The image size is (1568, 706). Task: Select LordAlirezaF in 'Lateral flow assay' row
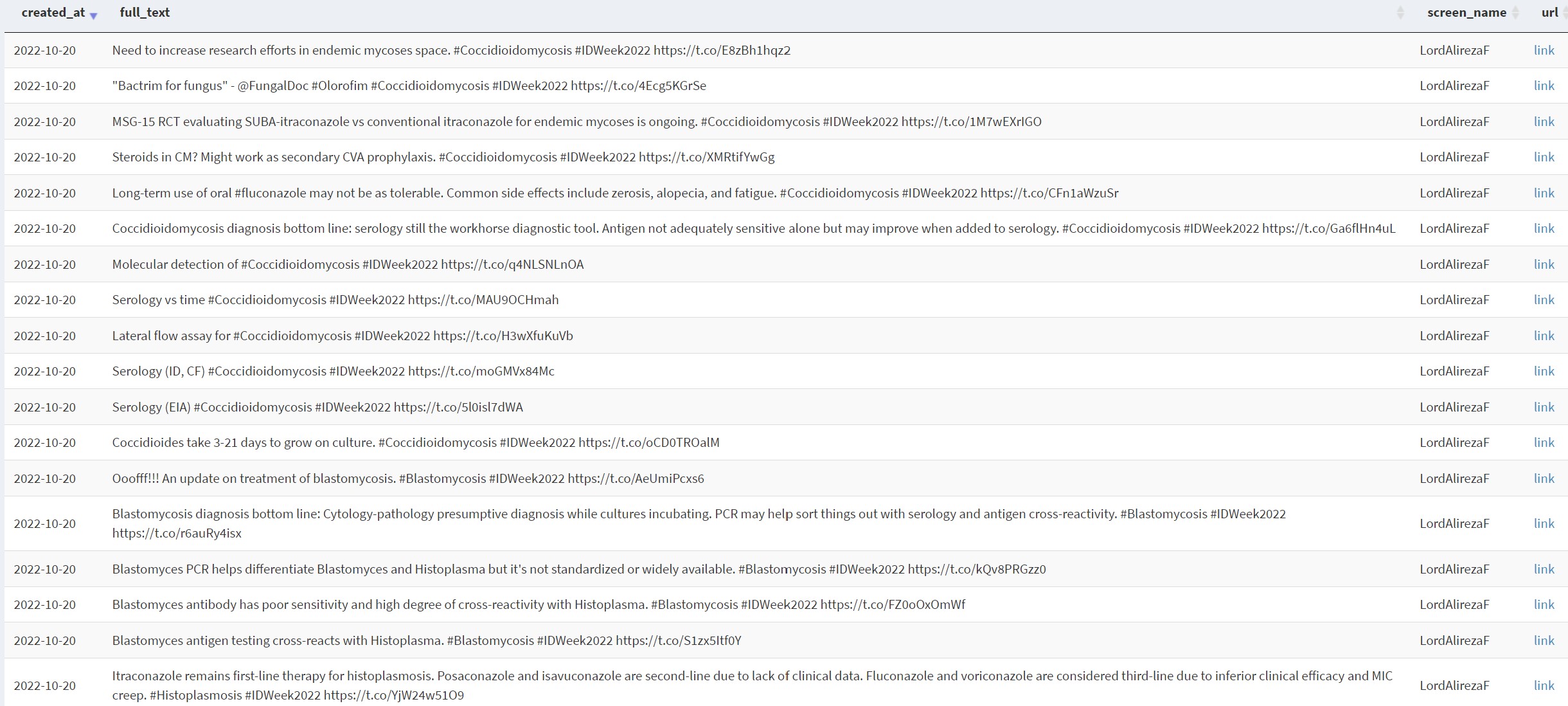click(x=1454, y=336)
